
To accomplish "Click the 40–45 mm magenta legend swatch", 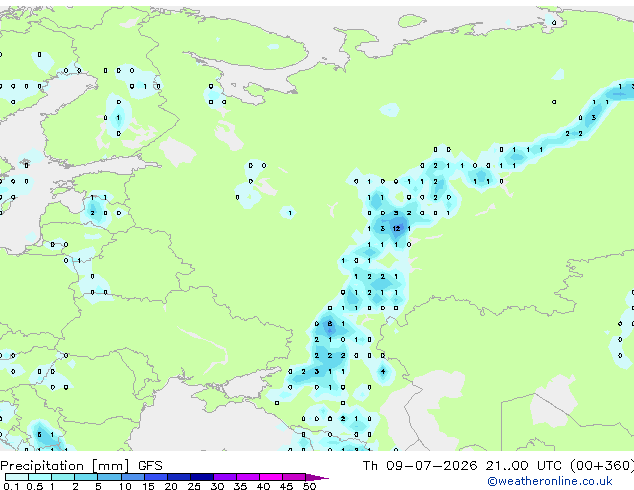I will pos(271,477).
